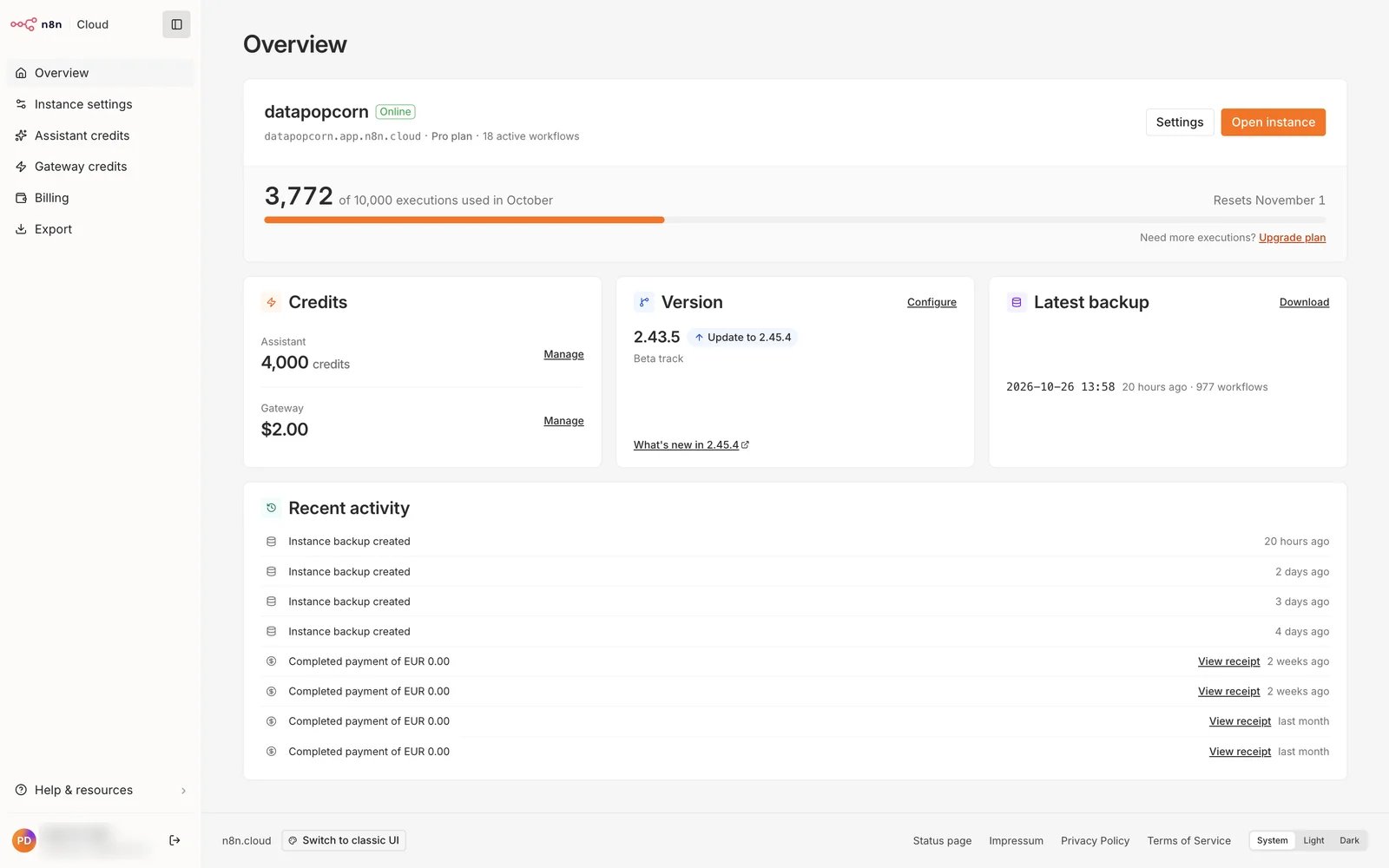Switch to the Dark theme

pos(1349,840)
